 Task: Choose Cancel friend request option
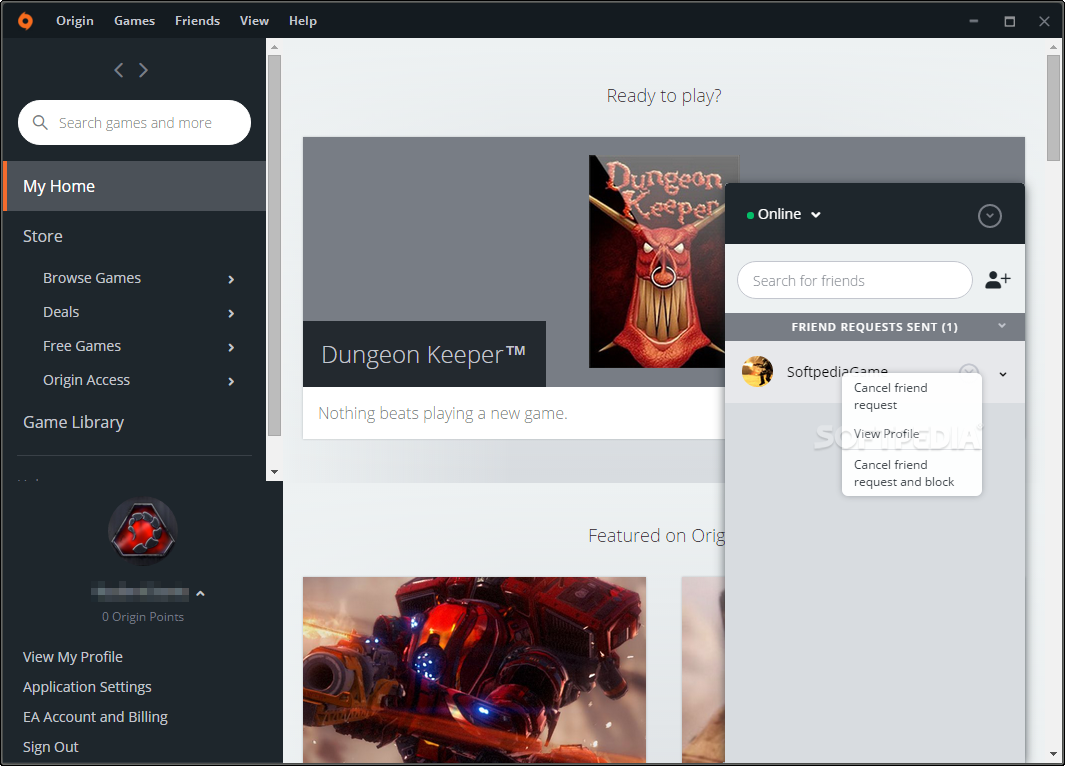pos(911,397)
